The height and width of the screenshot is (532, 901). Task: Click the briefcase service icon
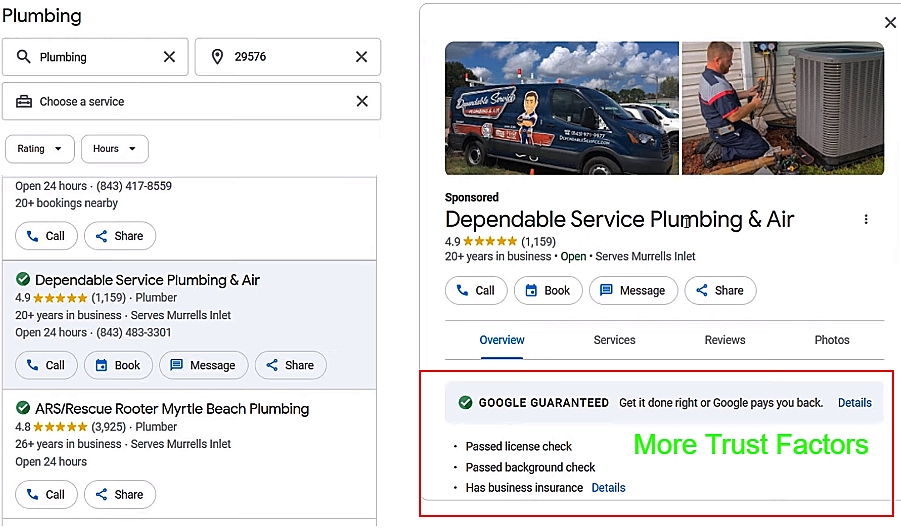pos(24,102)
